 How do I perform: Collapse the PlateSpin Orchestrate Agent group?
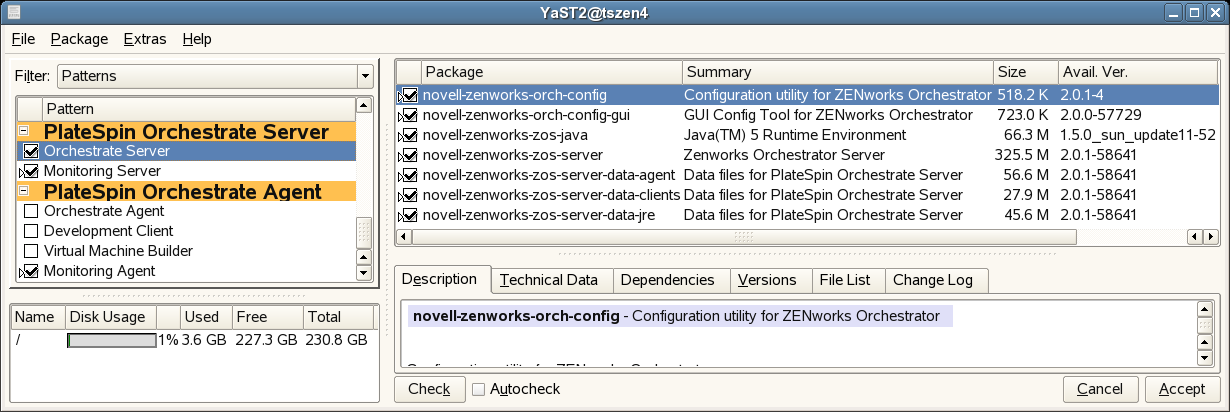pos(24,191)
